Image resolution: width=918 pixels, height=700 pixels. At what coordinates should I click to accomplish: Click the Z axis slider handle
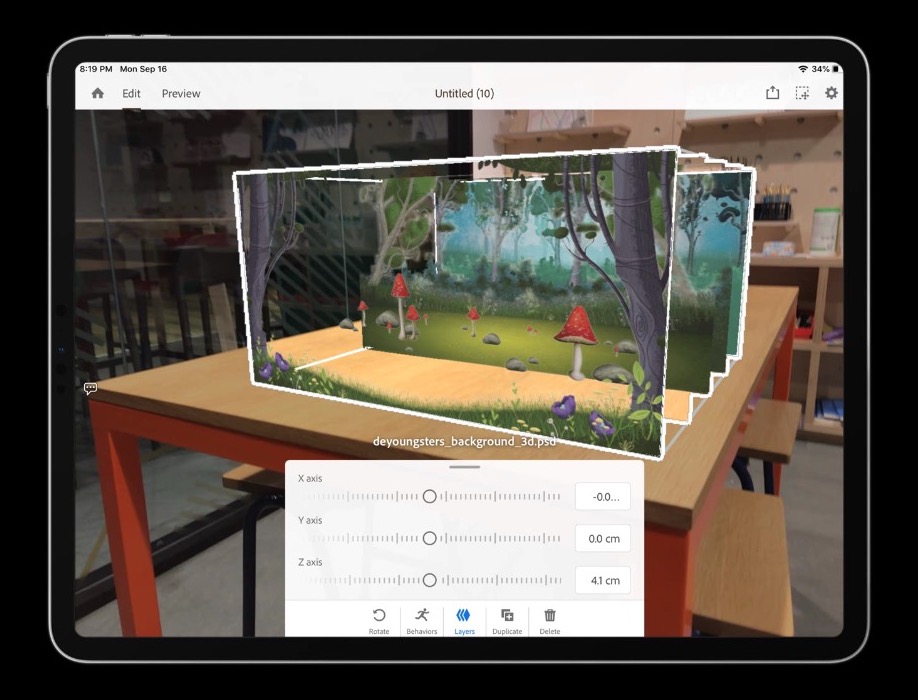click(429, 580)
